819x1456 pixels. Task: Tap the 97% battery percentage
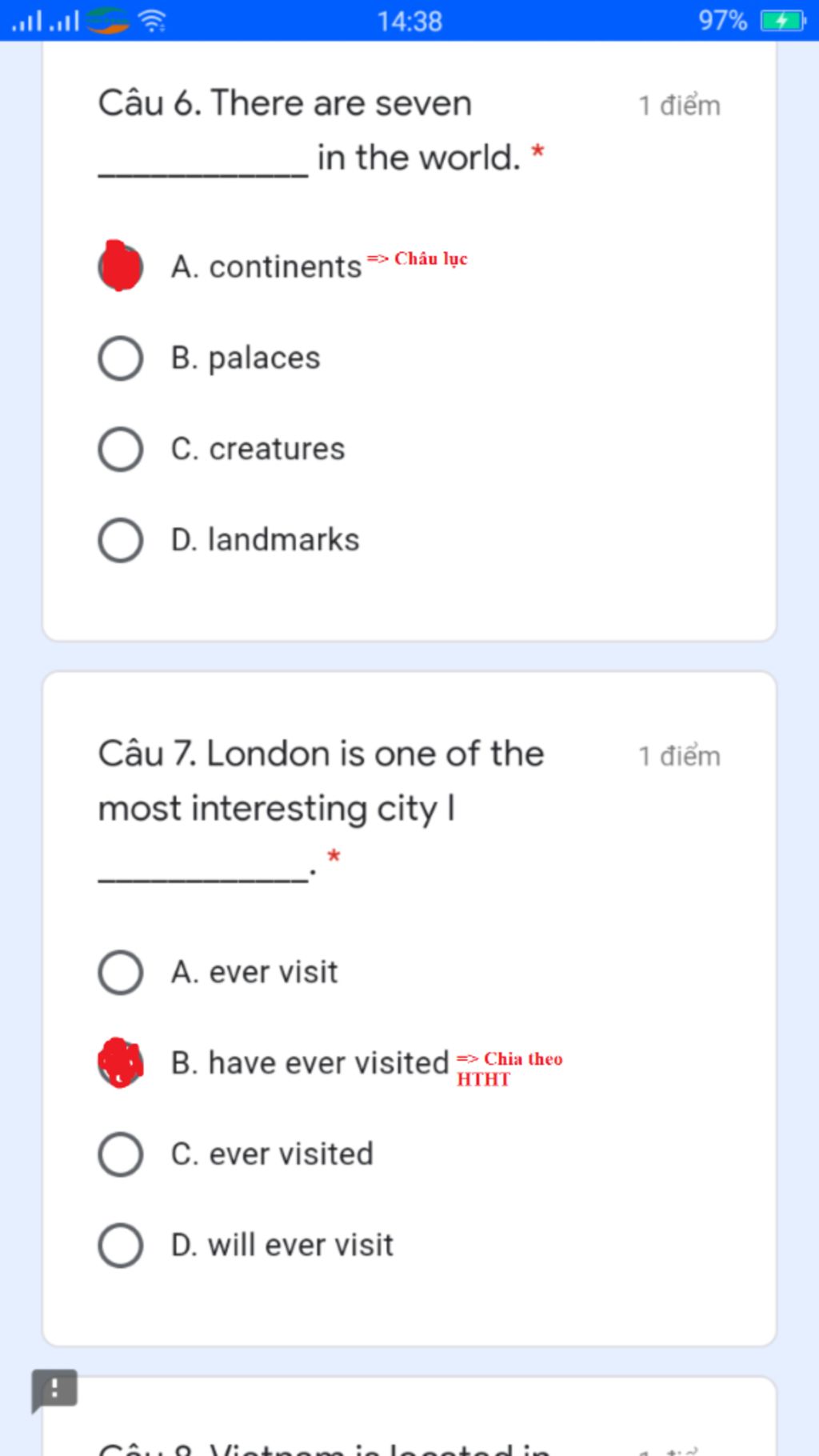pyautogui.click(x=722, y=21)
